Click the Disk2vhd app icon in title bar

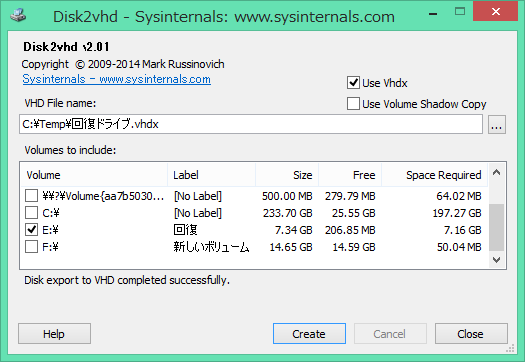18,15
